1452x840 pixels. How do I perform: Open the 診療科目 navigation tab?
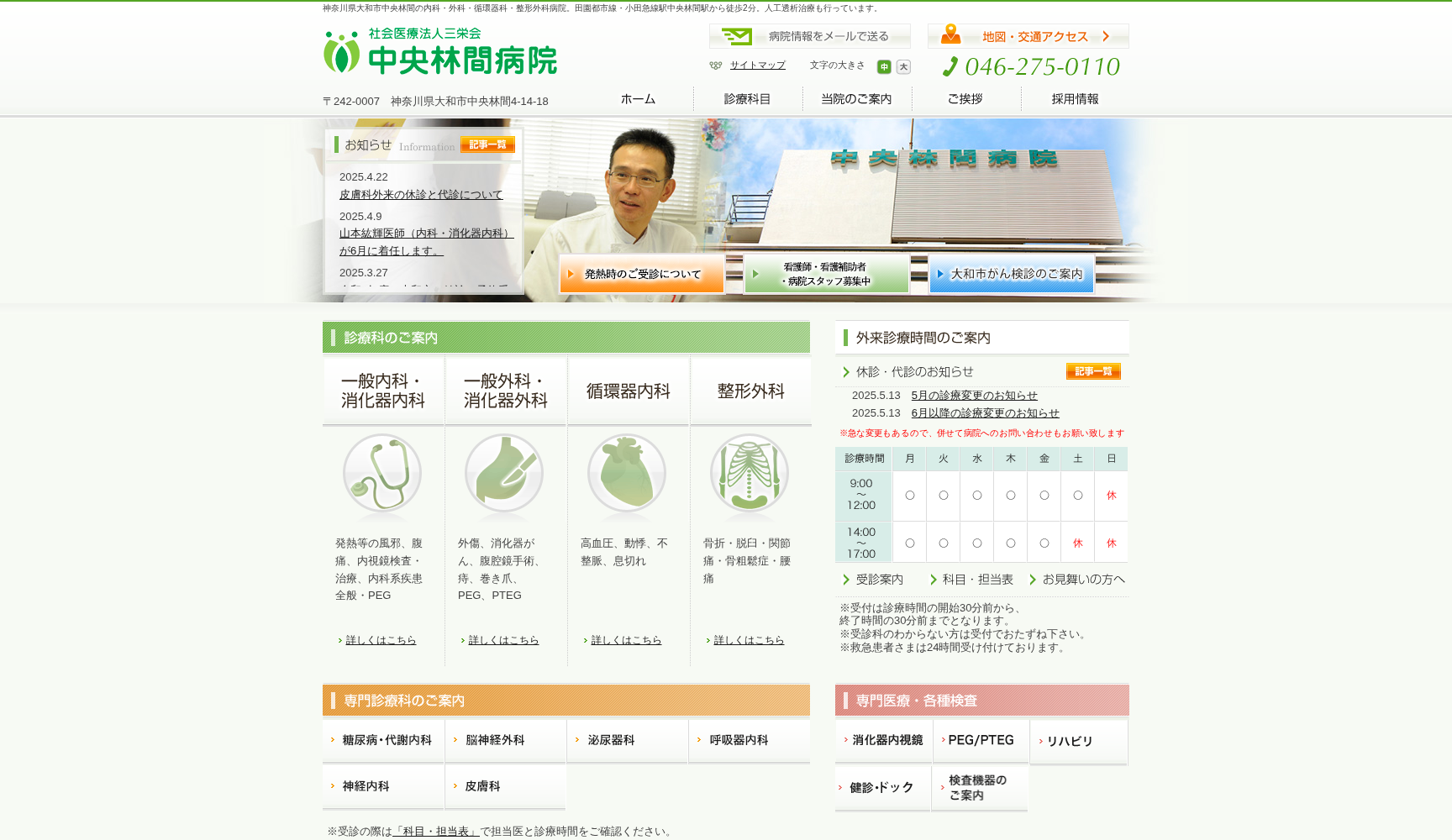(x=746, y=98)
